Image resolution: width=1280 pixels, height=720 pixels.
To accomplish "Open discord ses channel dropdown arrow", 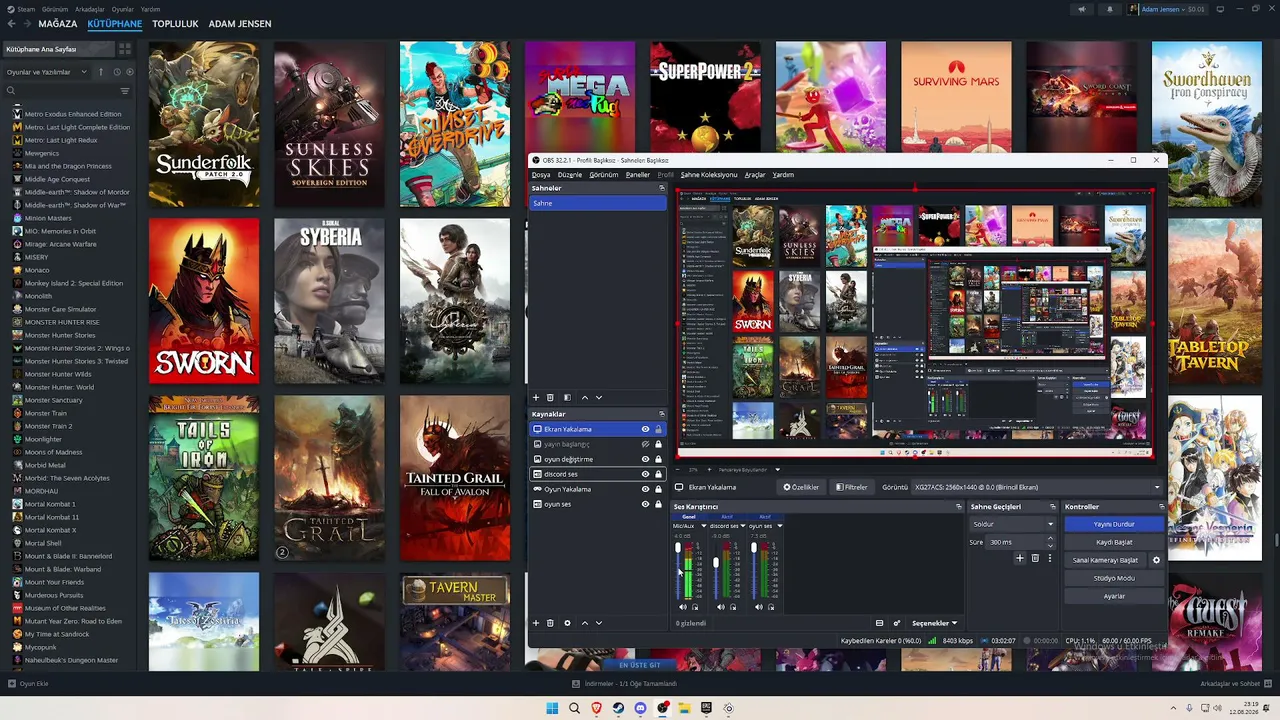I will point(742,526).
